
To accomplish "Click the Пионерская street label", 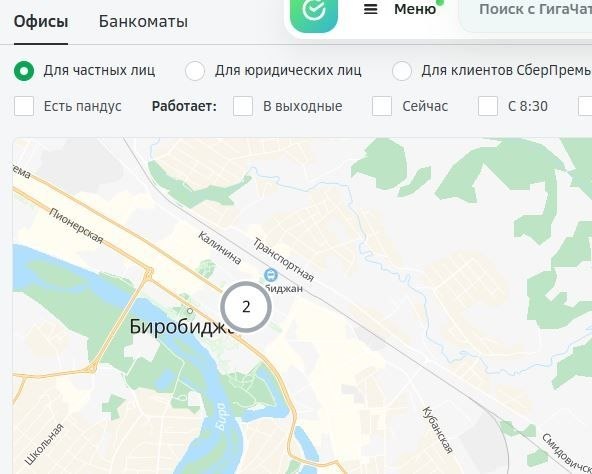I will [x=76, y=226].
